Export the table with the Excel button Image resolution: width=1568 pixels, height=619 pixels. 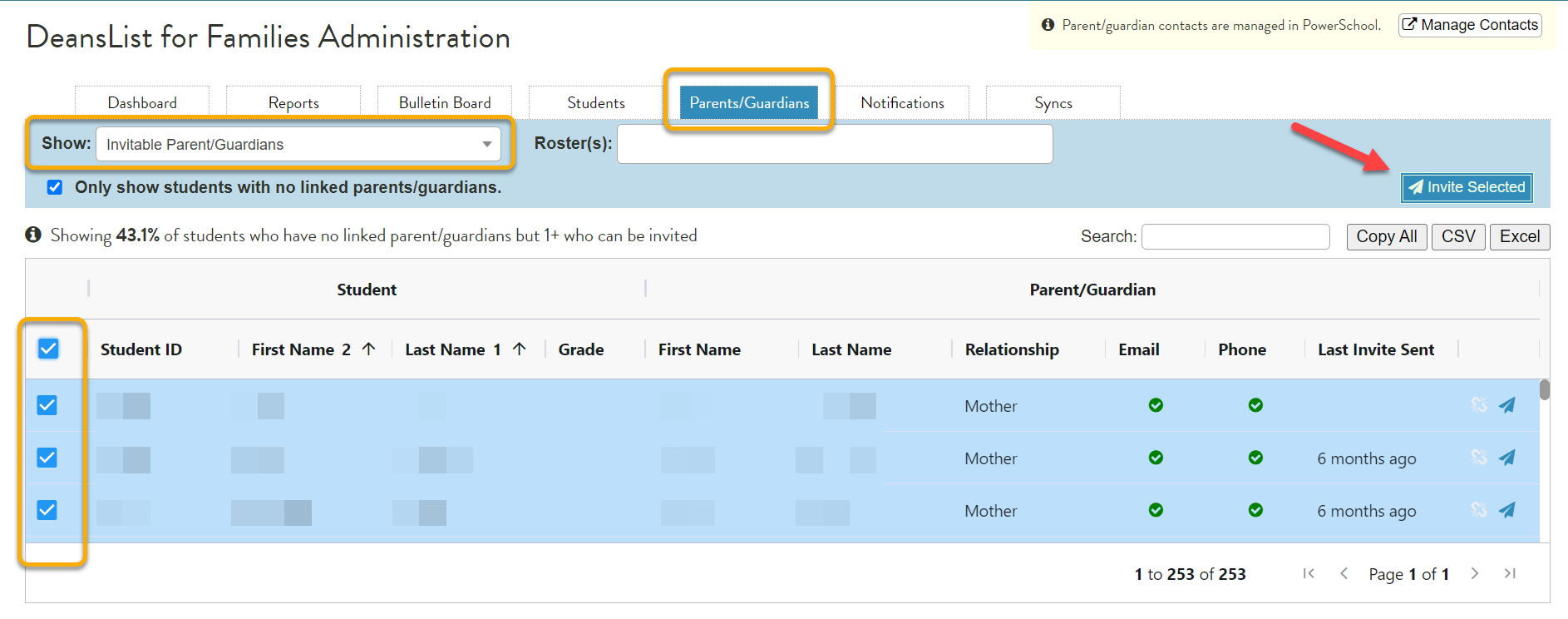(x=1520, y=236)
